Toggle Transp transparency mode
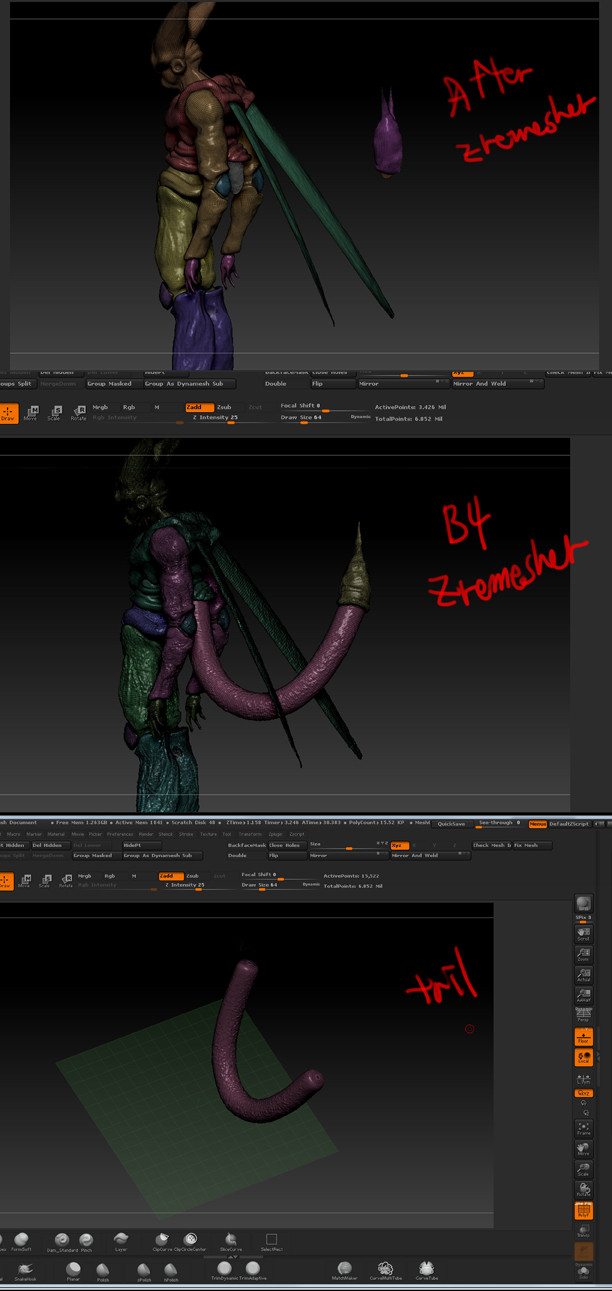 coord(583,1231)
